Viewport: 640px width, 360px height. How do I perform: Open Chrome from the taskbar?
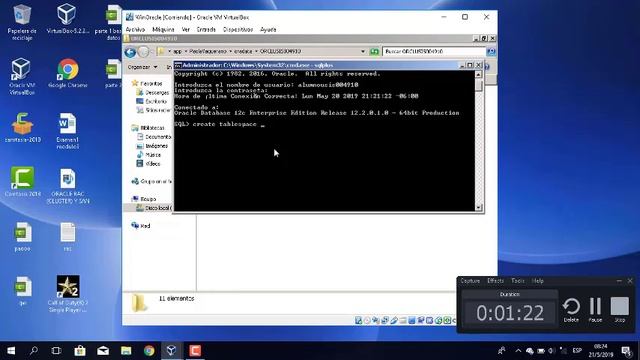point(149,350)
